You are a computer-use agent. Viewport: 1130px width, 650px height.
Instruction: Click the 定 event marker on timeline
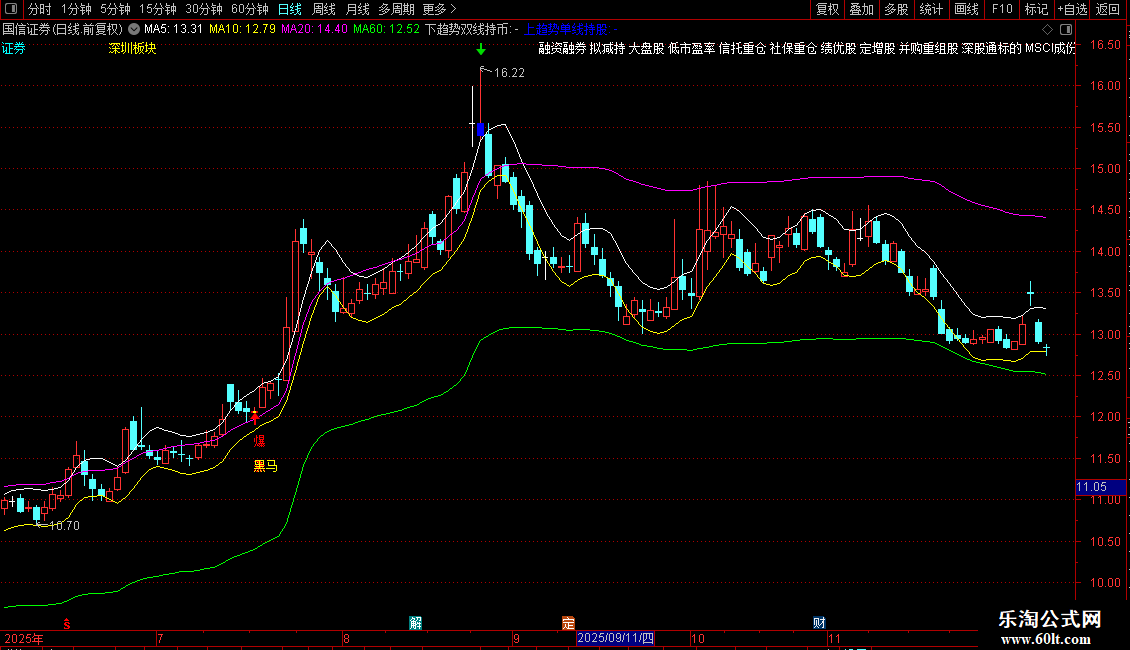click(568, 622)
